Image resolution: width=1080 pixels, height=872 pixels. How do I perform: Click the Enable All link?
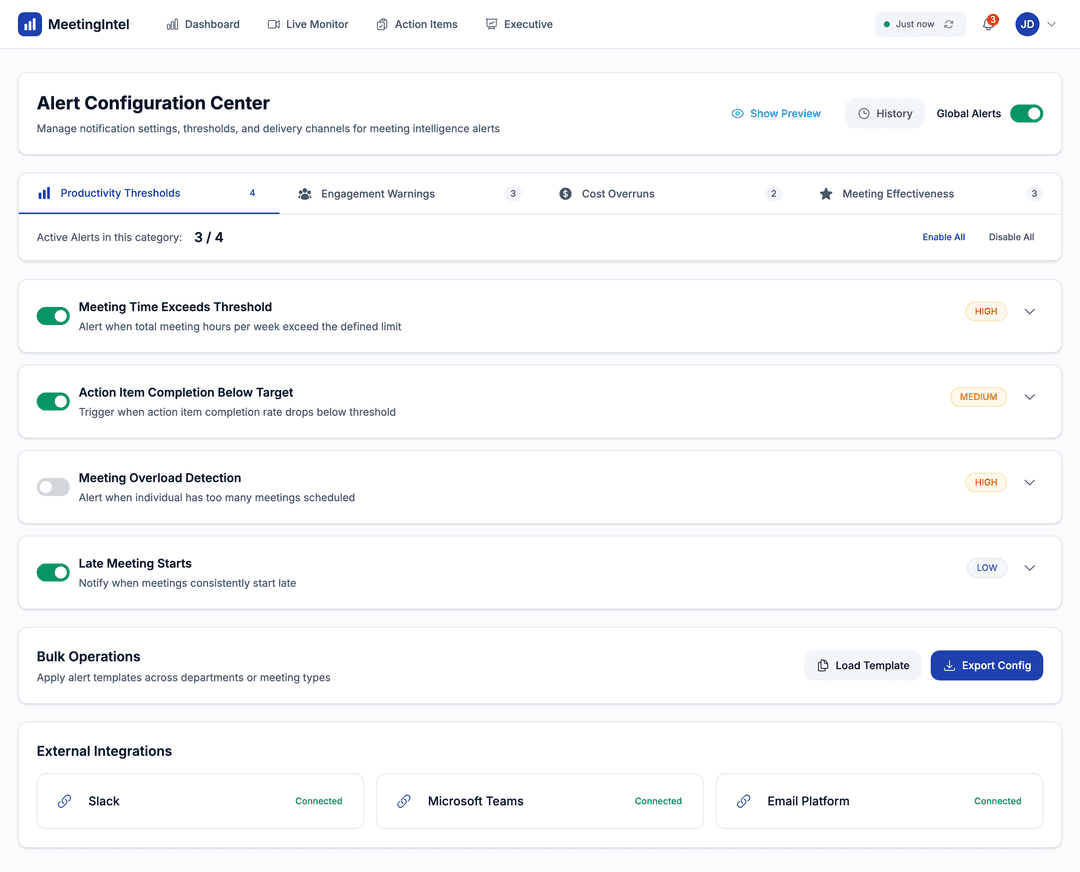click(x=943, y=237)
